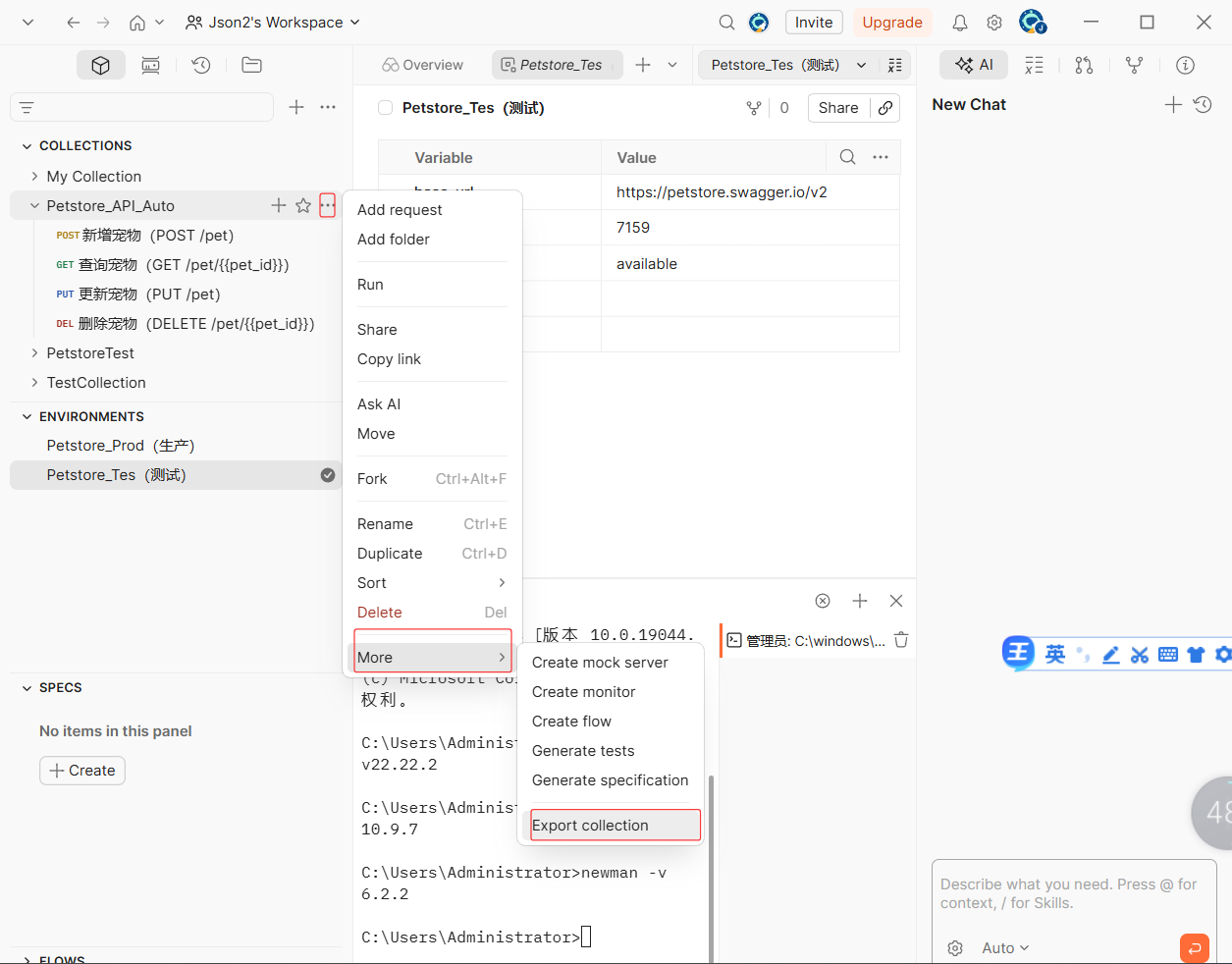Select Generate tests menu entry
1232x964 pixels.
[x=583, y=751]
